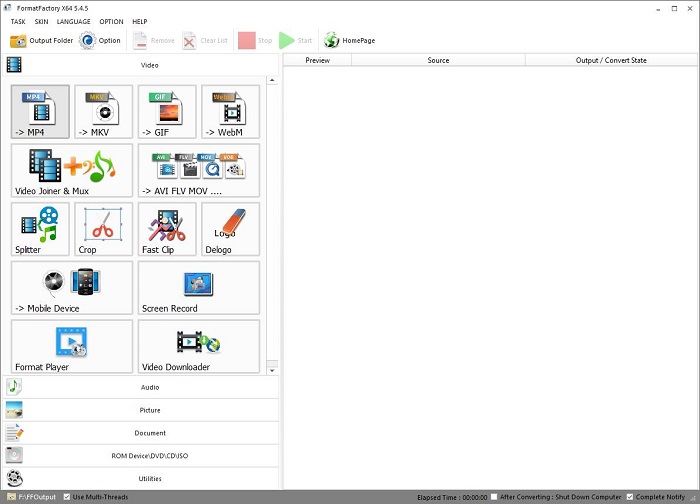Toggle Use Multi-Threads checkbox
Screen dimensions: 700x504
pos(67,497)
